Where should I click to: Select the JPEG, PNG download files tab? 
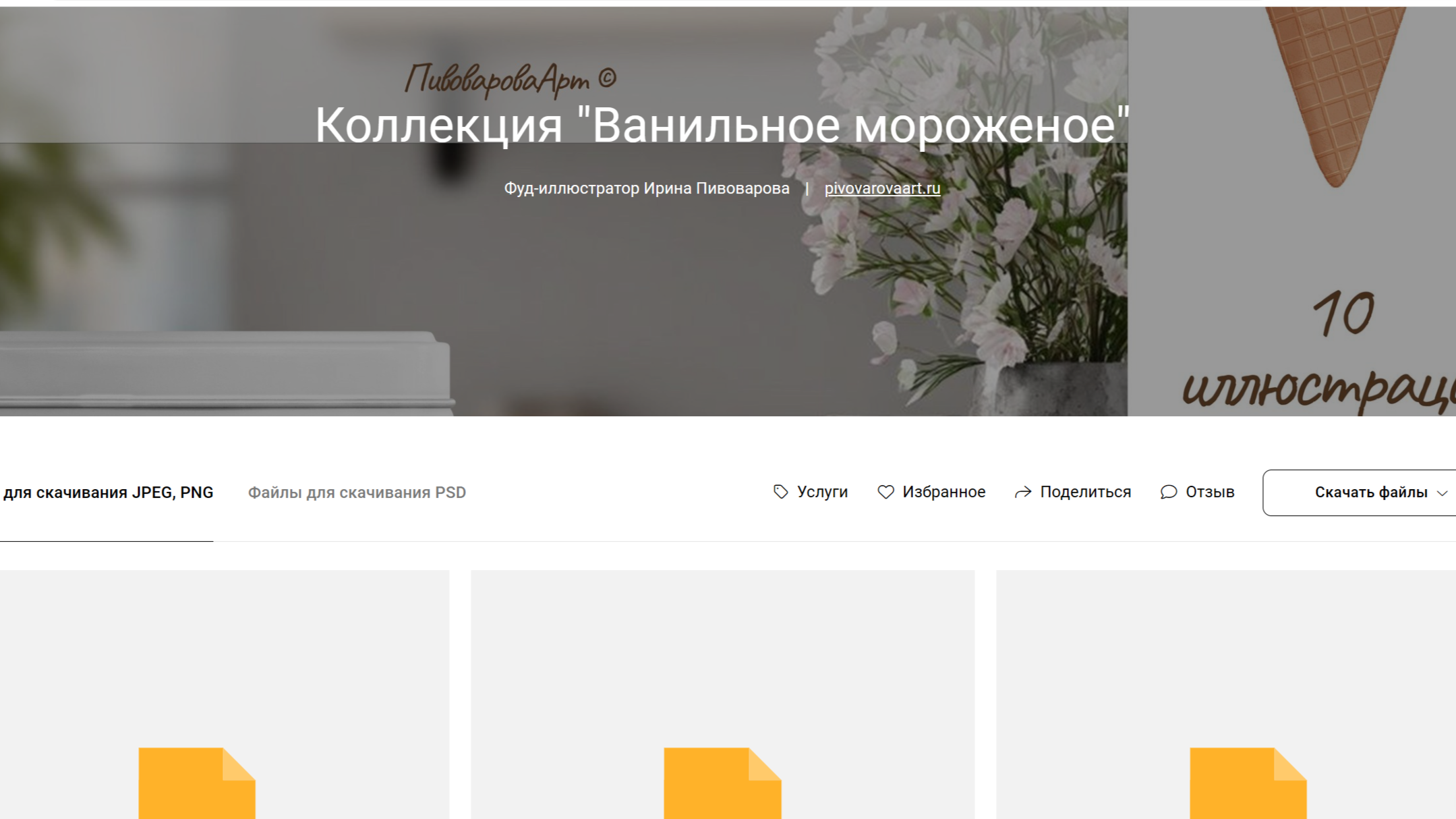[107, 492]
